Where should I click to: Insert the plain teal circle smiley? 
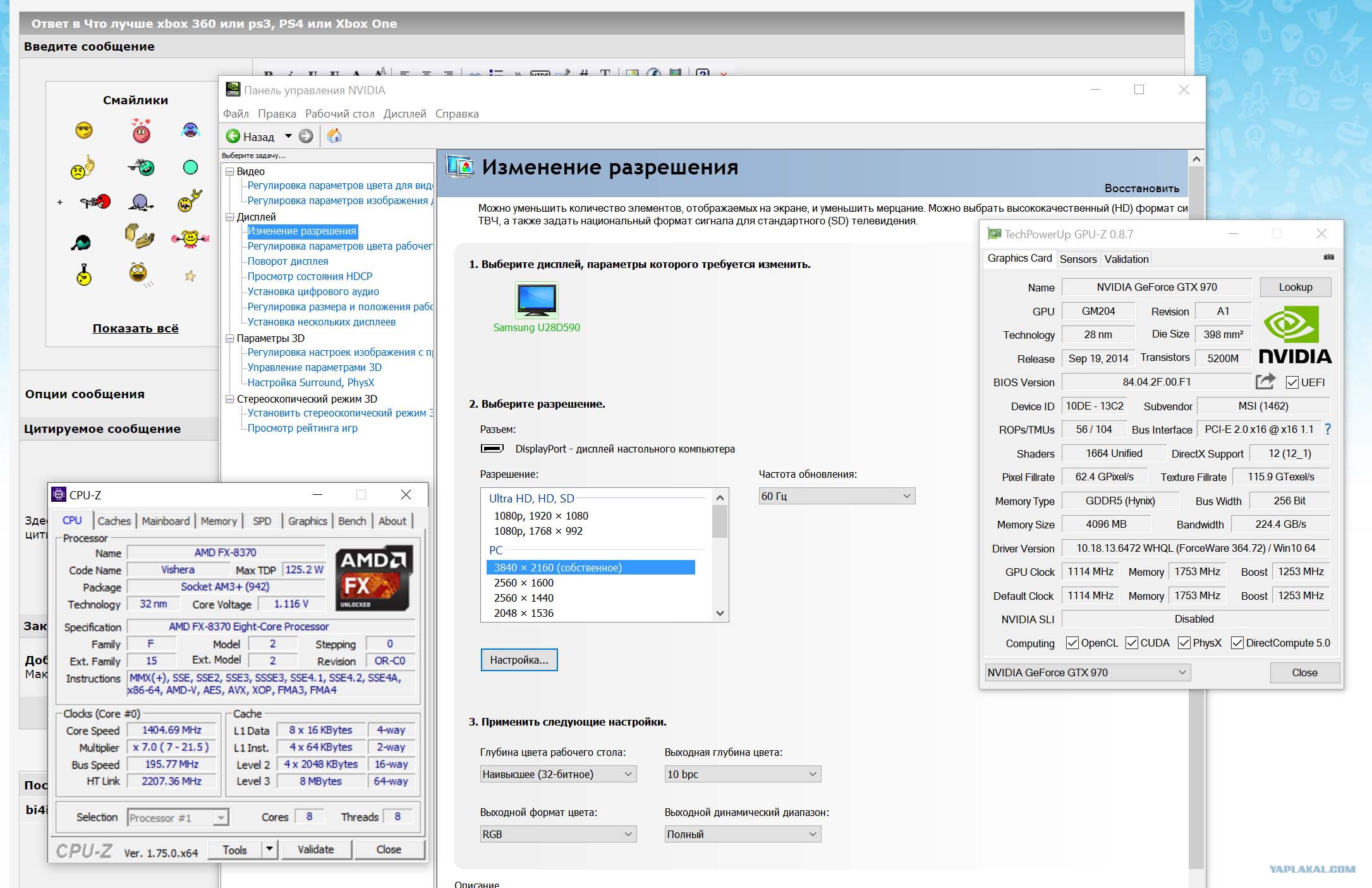pos(190,167)
